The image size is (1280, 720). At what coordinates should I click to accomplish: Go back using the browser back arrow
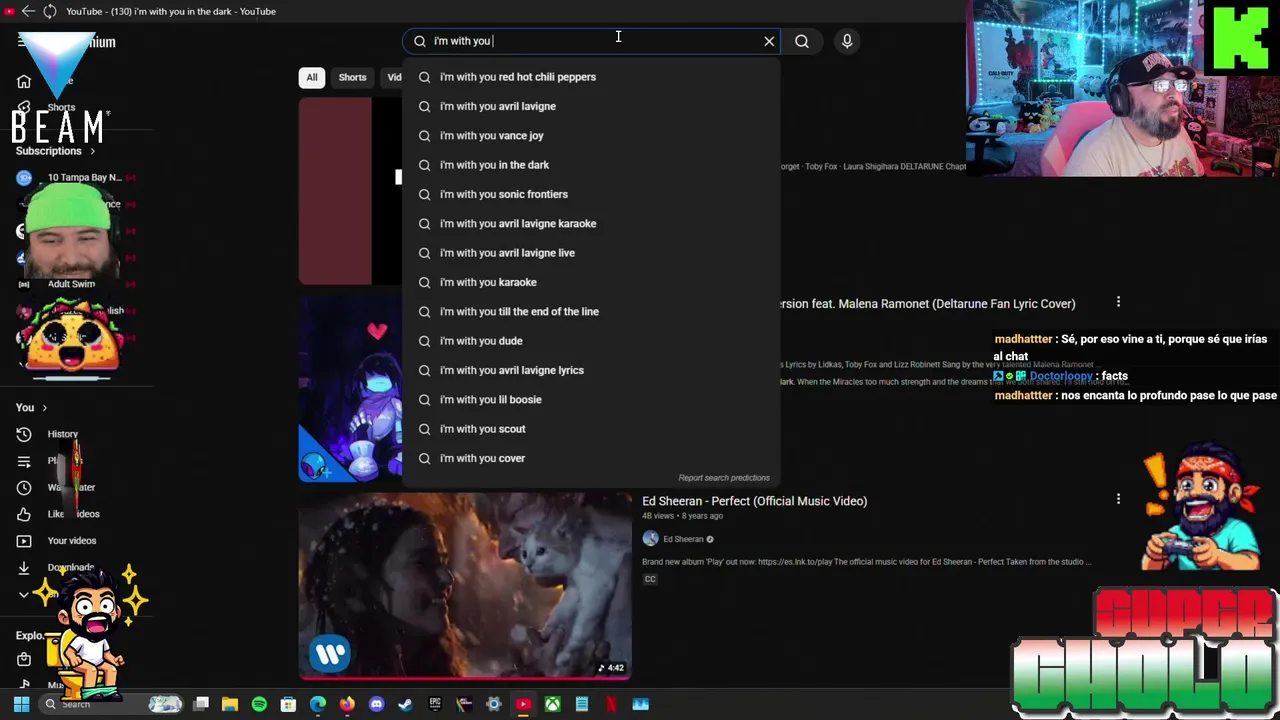click(28, 11)
